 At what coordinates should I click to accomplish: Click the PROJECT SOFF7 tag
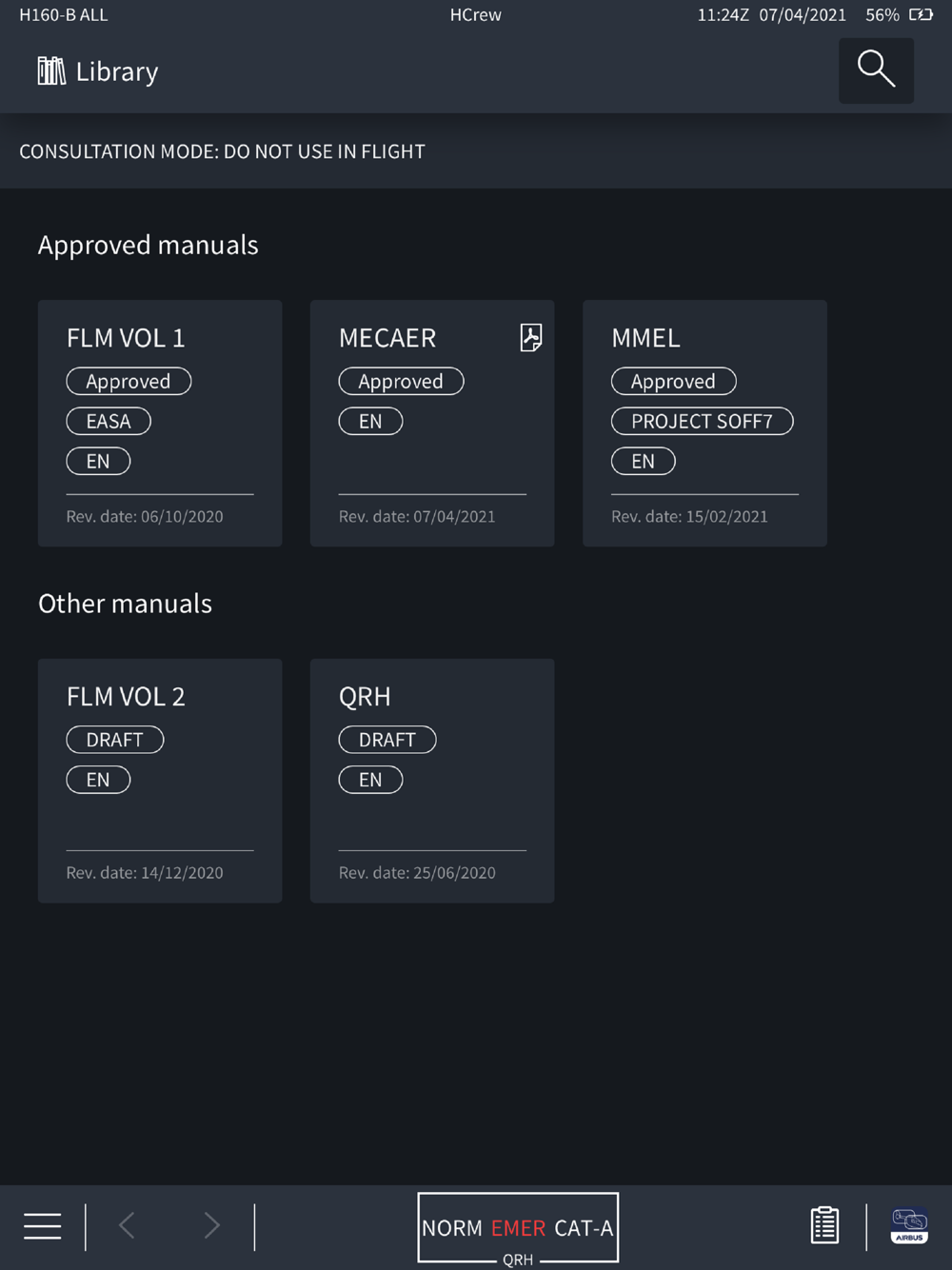coord(702,422)
